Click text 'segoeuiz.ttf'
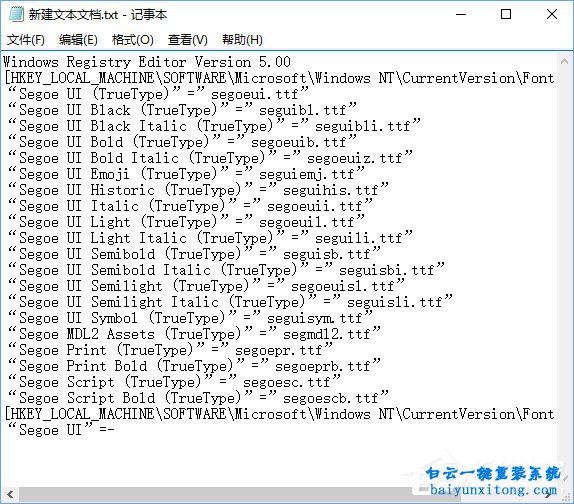Viewport: 574px width, 504px height. click(x=354, y=158)
